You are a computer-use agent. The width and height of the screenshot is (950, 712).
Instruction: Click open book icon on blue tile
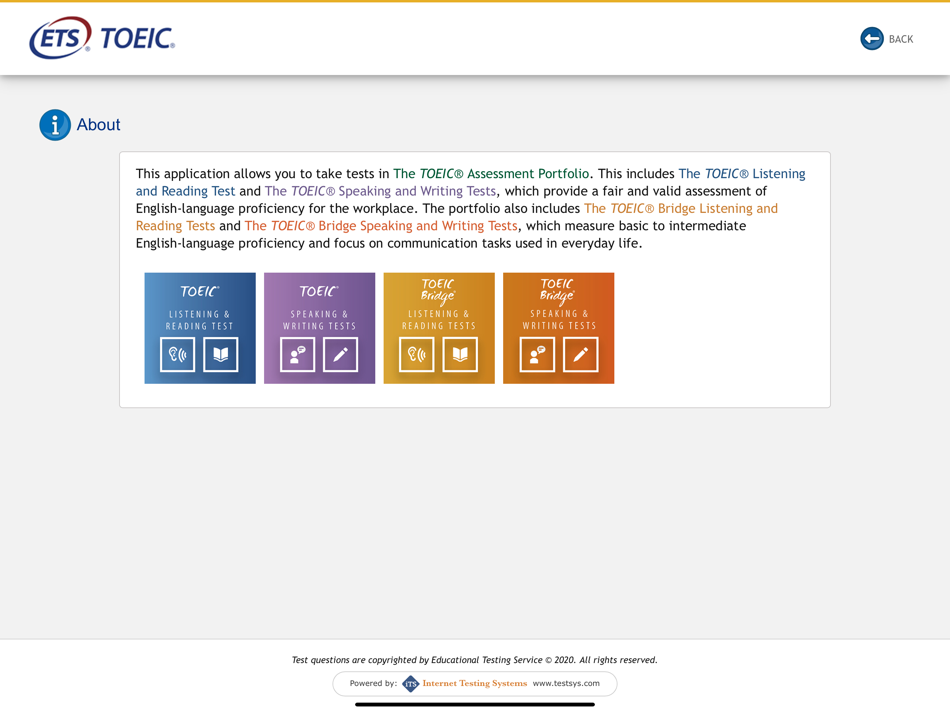pyautogui.click(x=221, y=354)
